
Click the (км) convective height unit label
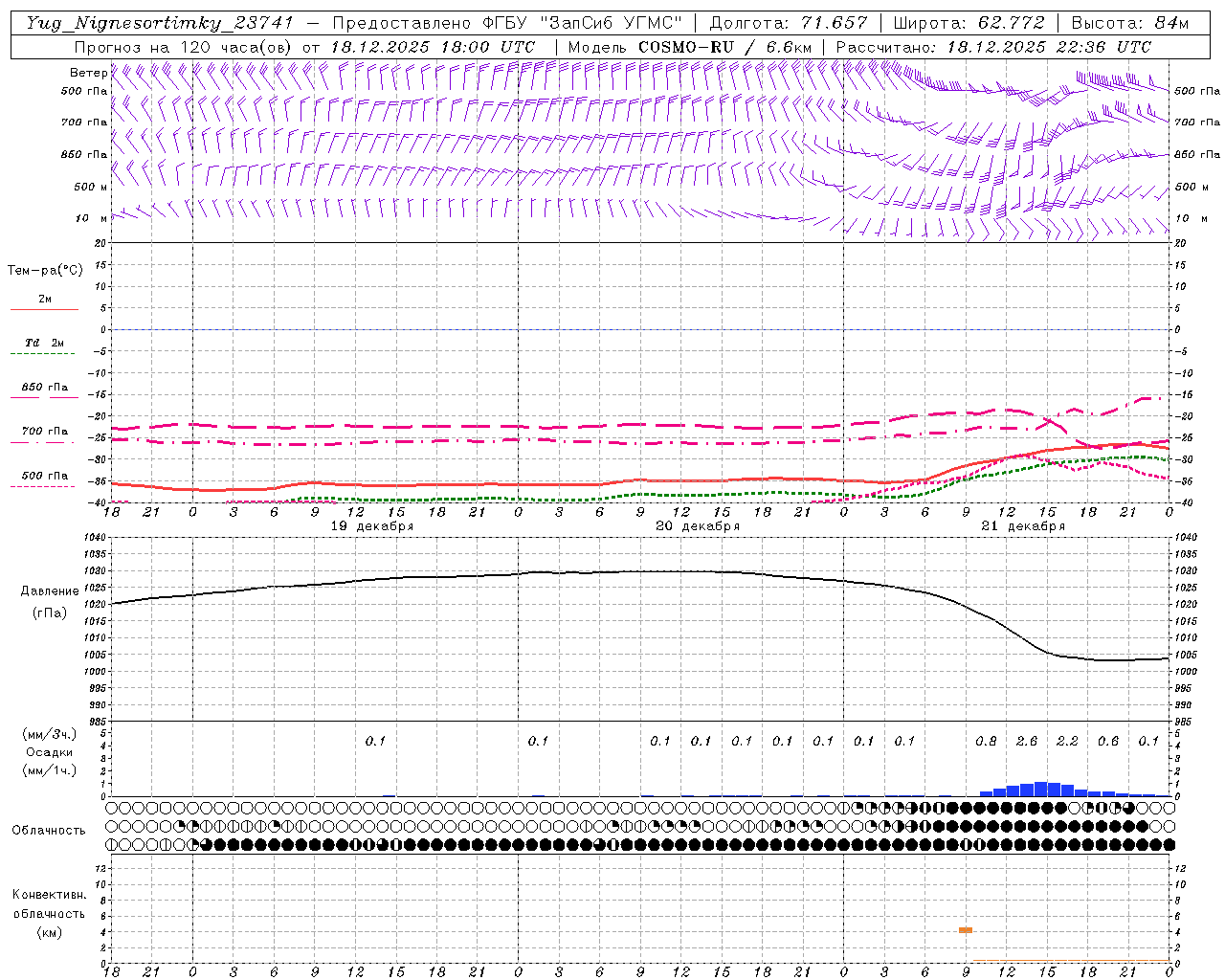[49, 932]
